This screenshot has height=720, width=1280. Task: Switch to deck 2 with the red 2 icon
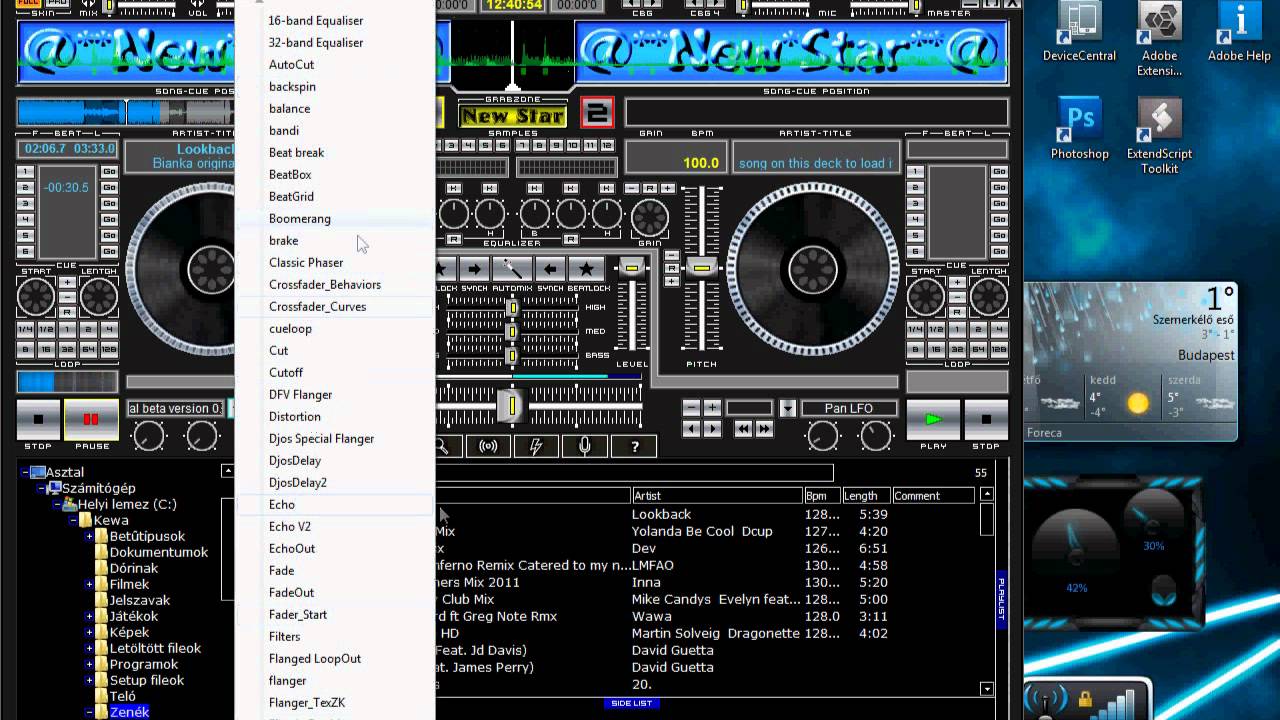[x=597, y=113]
